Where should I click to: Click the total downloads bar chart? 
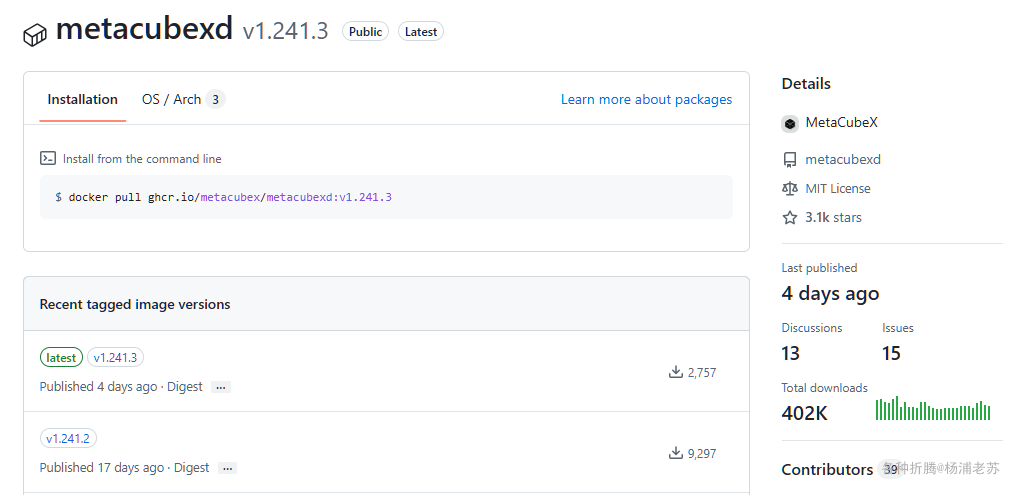pos(933,409)
